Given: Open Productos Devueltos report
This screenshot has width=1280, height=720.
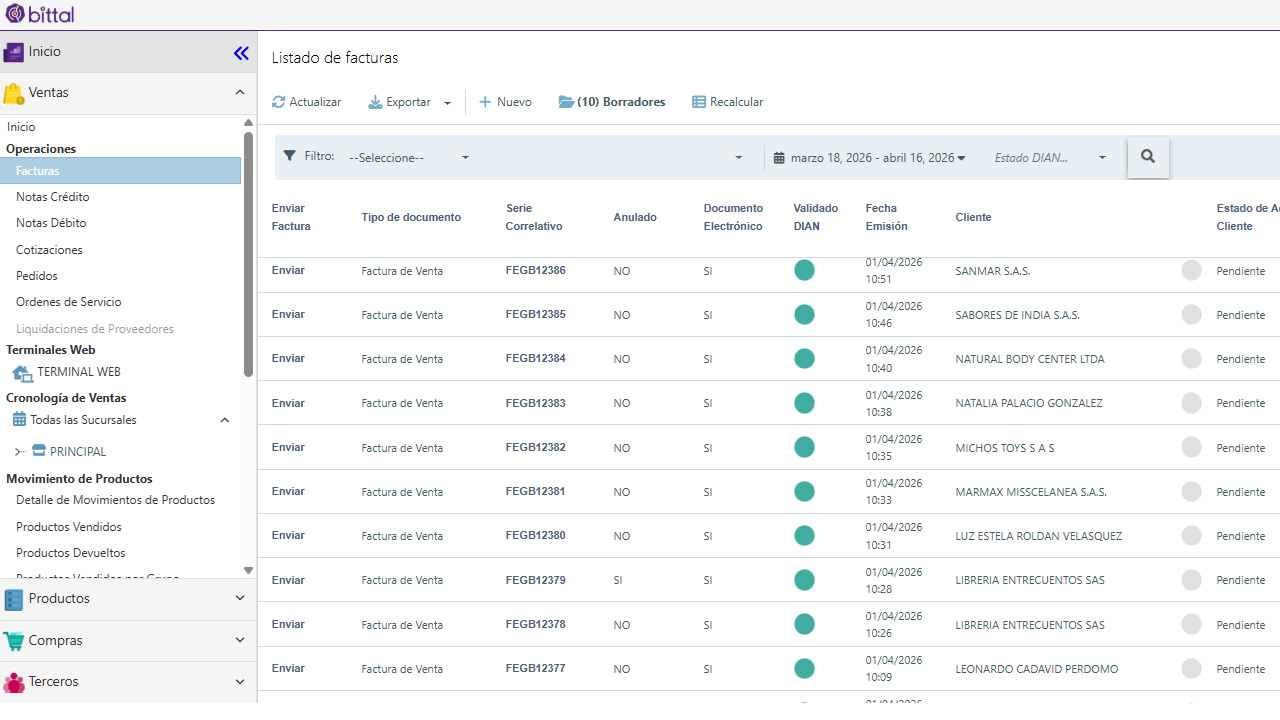Looking at the screenshot, I should click(71, 553).
